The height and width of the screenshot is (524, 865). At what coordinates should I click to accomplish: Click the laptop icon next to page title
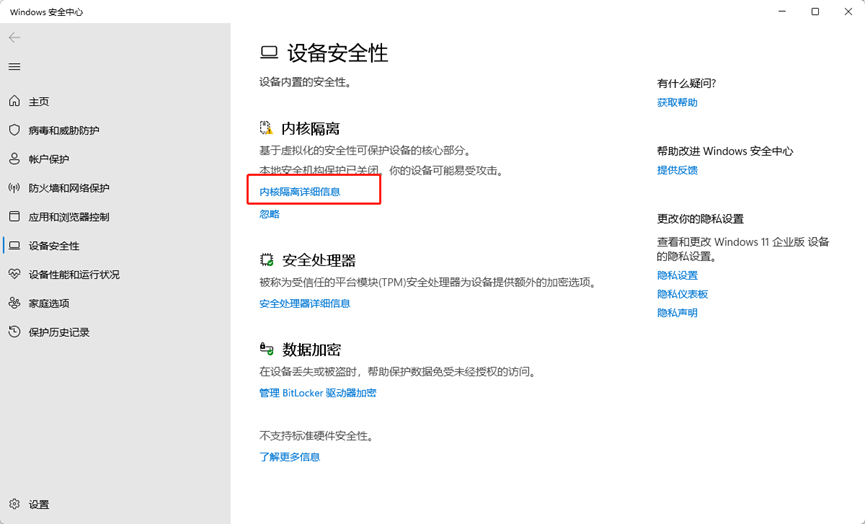pos(269,53)
